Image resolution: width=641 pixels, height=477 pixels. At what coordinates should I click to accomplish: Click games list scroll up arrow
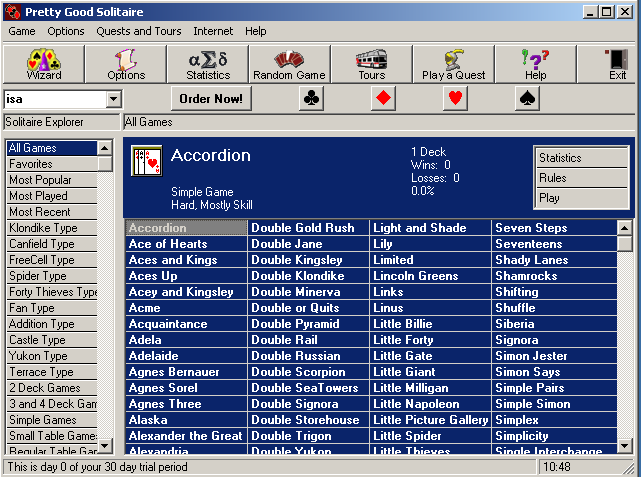point(624,228)
